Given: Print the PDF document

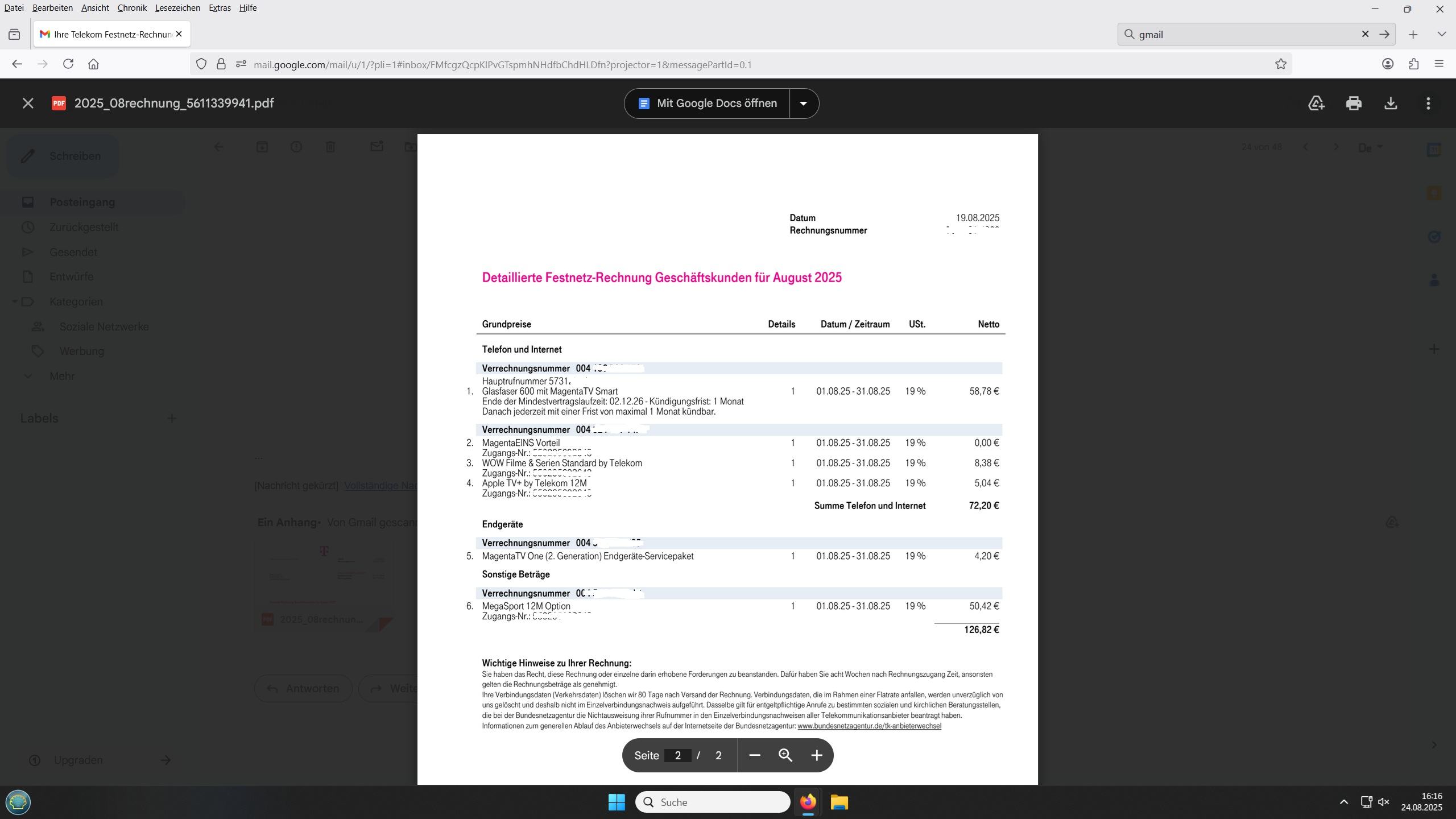Looking at the screenshot, I should [1354, 104].
